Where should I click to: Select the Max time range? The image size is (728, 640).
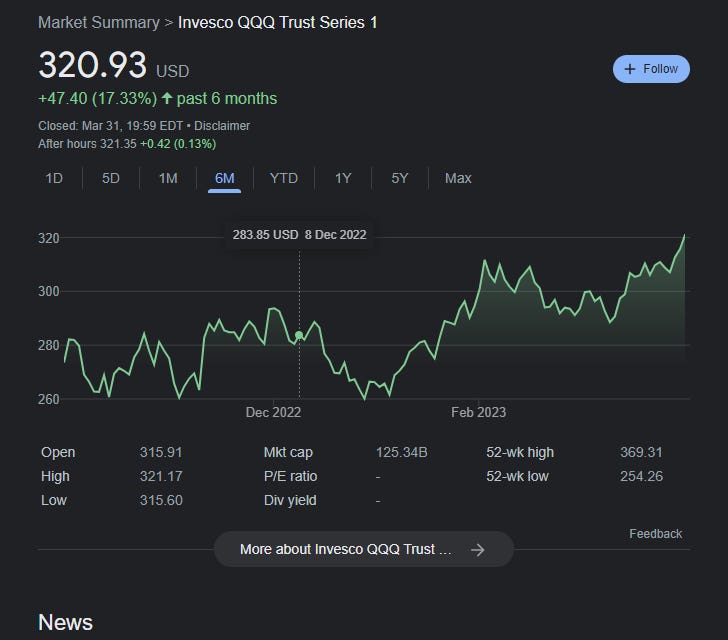pos(458,178)
